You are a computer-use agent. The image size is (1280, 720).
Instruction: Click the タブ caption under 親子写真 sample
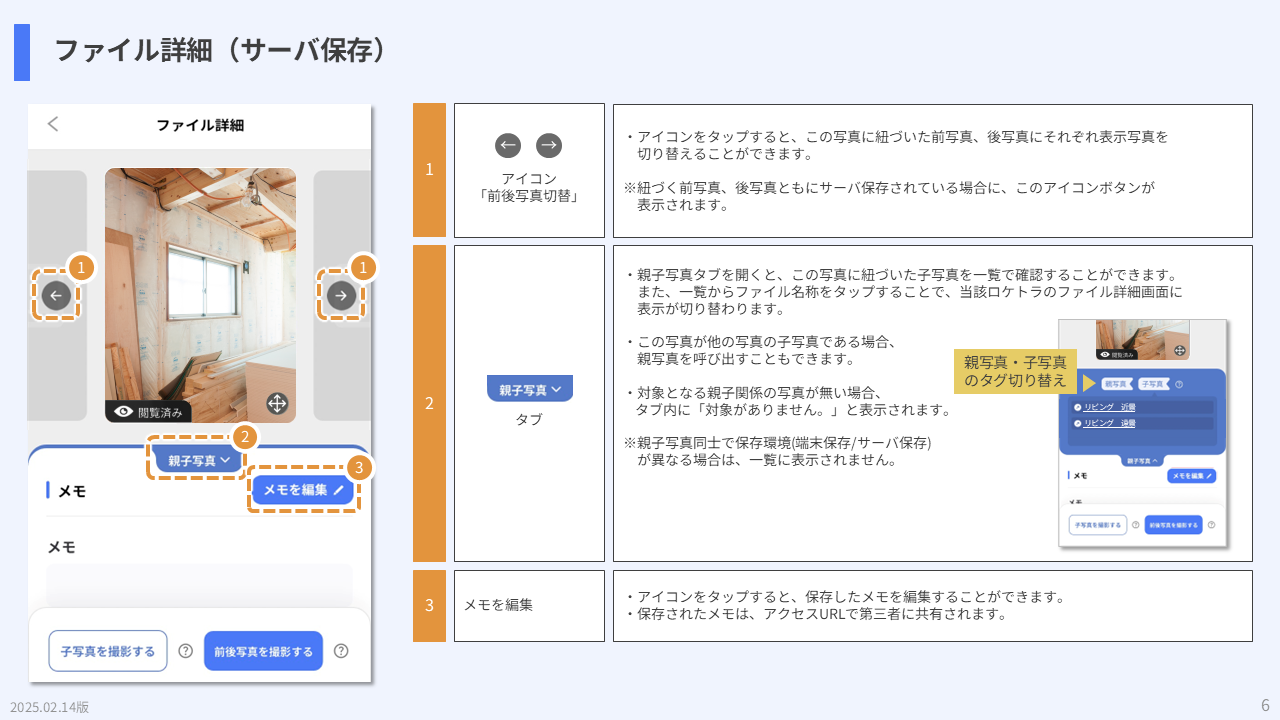(x=529, y=419)
